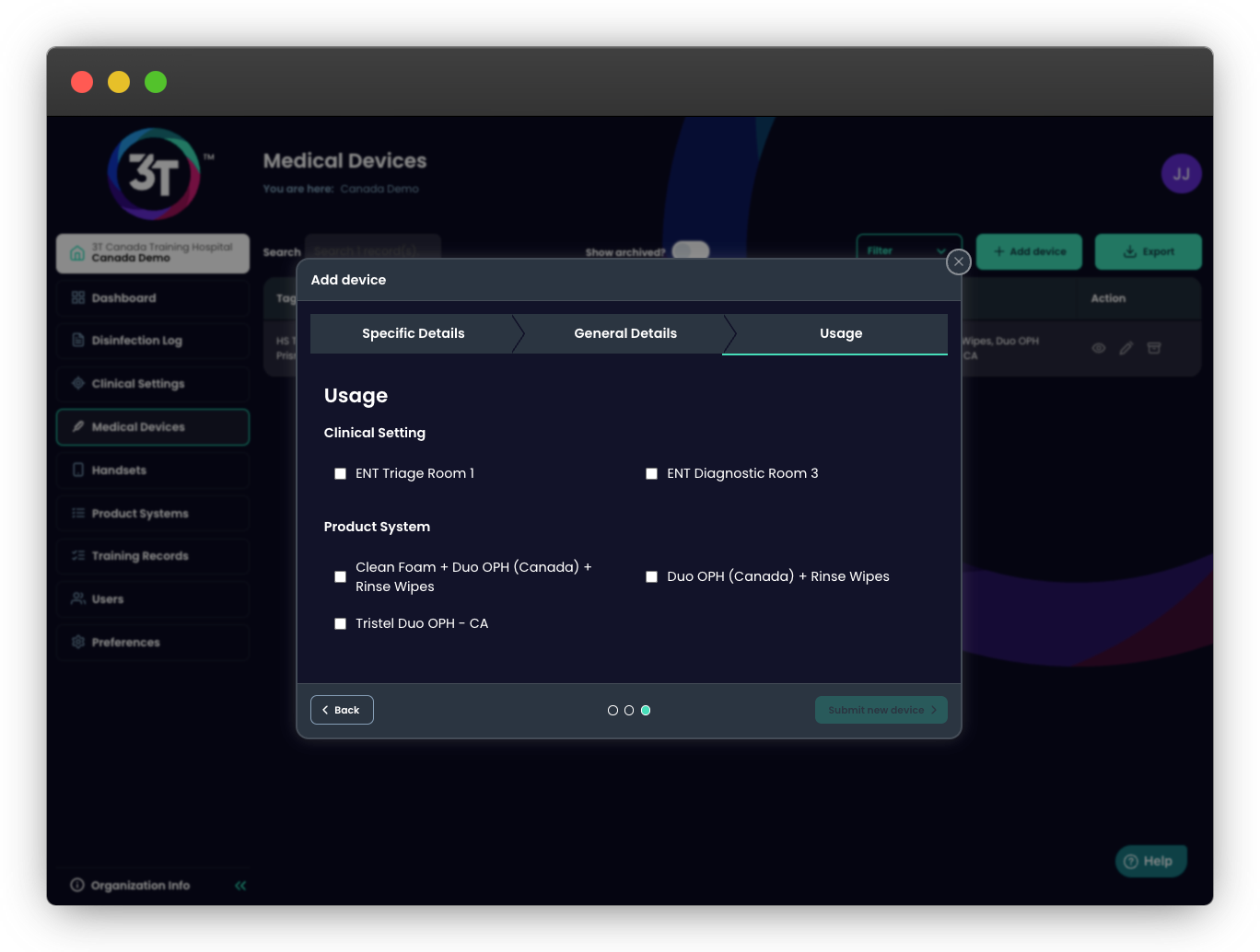Open Handsets in sidebar

(x=153, y=470)
